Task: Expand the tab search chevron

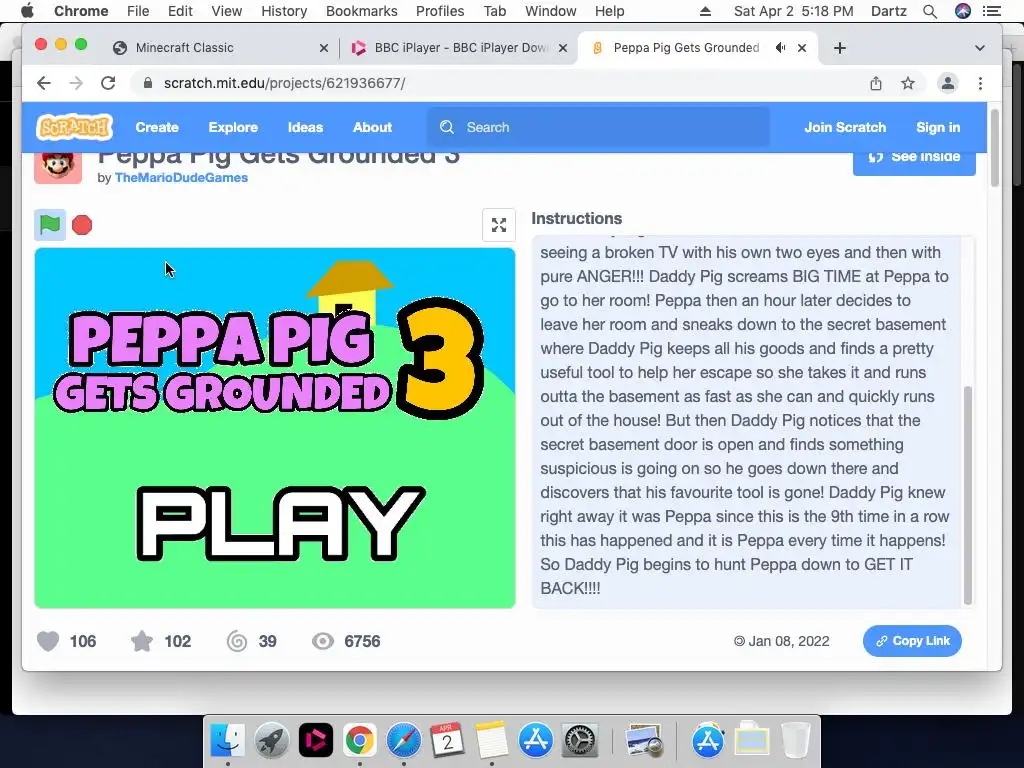Action: tap(980, 48)
